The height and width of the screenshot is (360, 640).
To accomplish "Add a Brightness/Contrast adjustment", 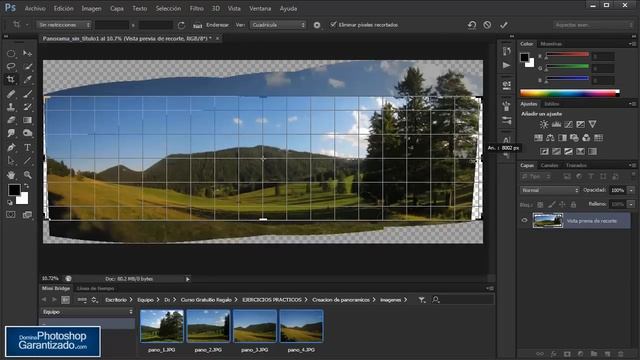I will [x=544, y=124].
